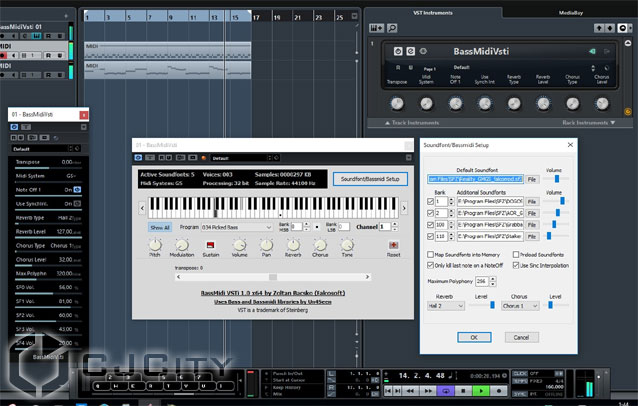This screenshot has width=638, height=406.
Task: Click the orange indicator icon in plugin toolbar
Action: pyautogui.click(x=204, y=158)
